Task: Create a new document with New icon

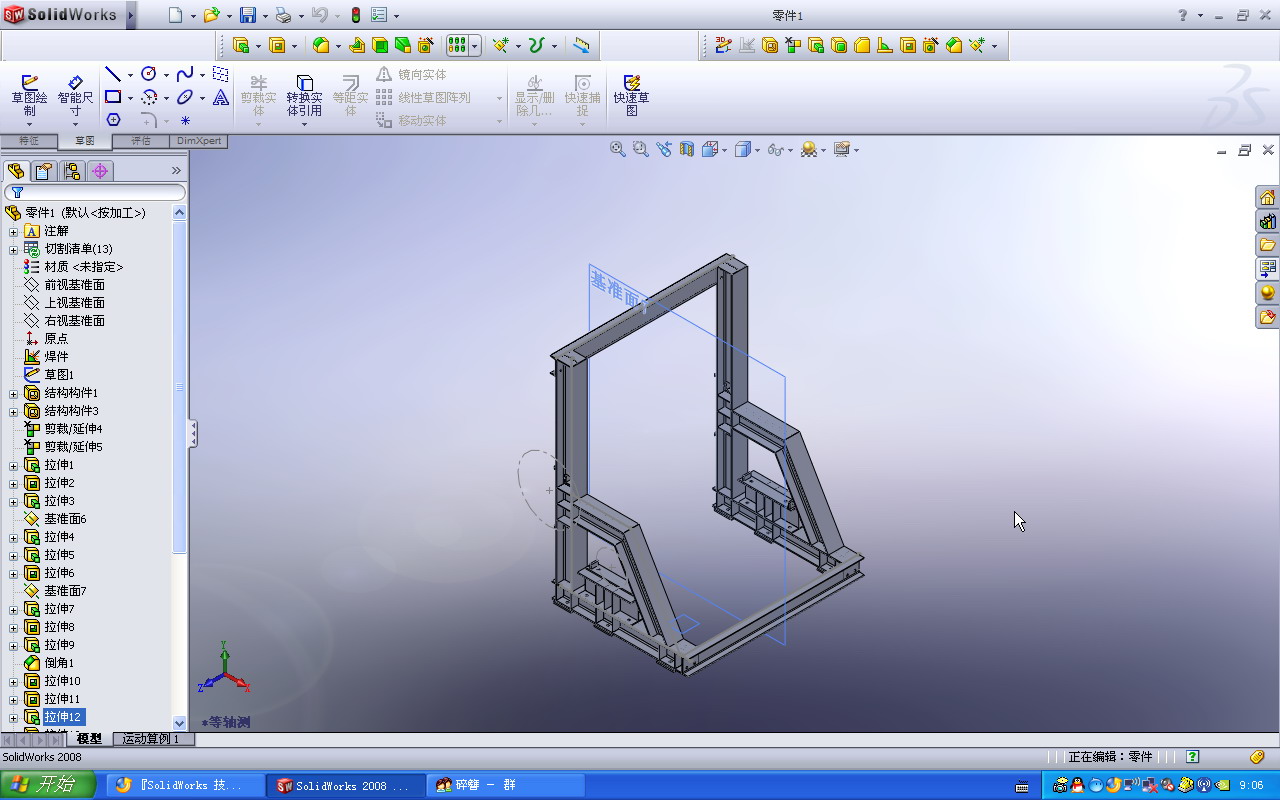Action: [x=176, y=15]
